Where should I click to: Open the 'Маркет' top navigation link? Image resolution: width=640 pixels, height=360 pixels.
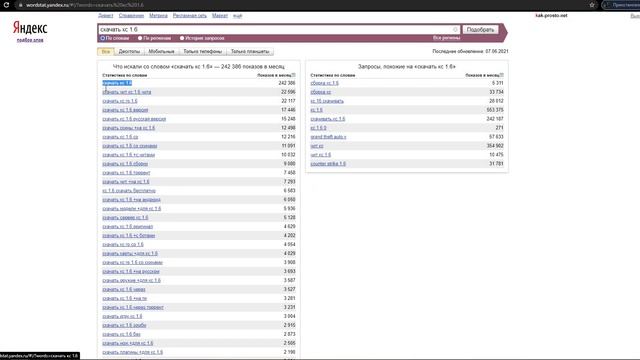220,16
